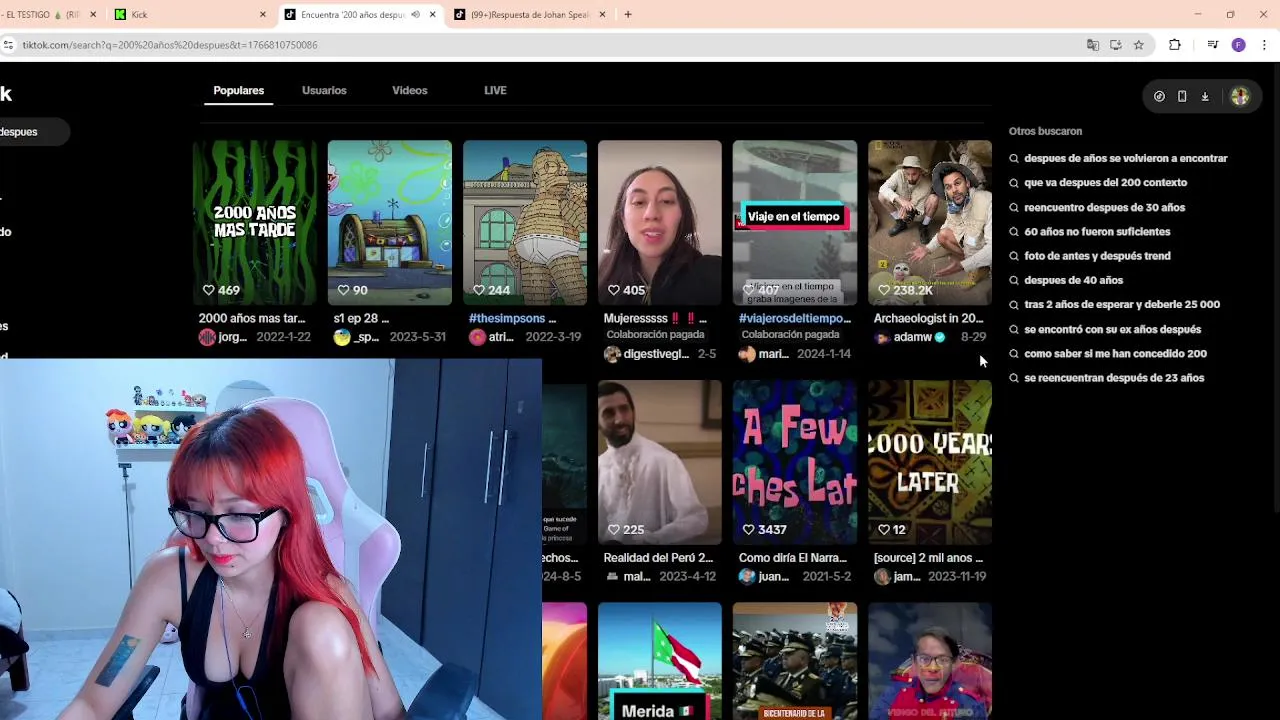Close the 'Respuesta de Johan' tab
Viewport: 1280px width, 720px height.
(602, 14)
